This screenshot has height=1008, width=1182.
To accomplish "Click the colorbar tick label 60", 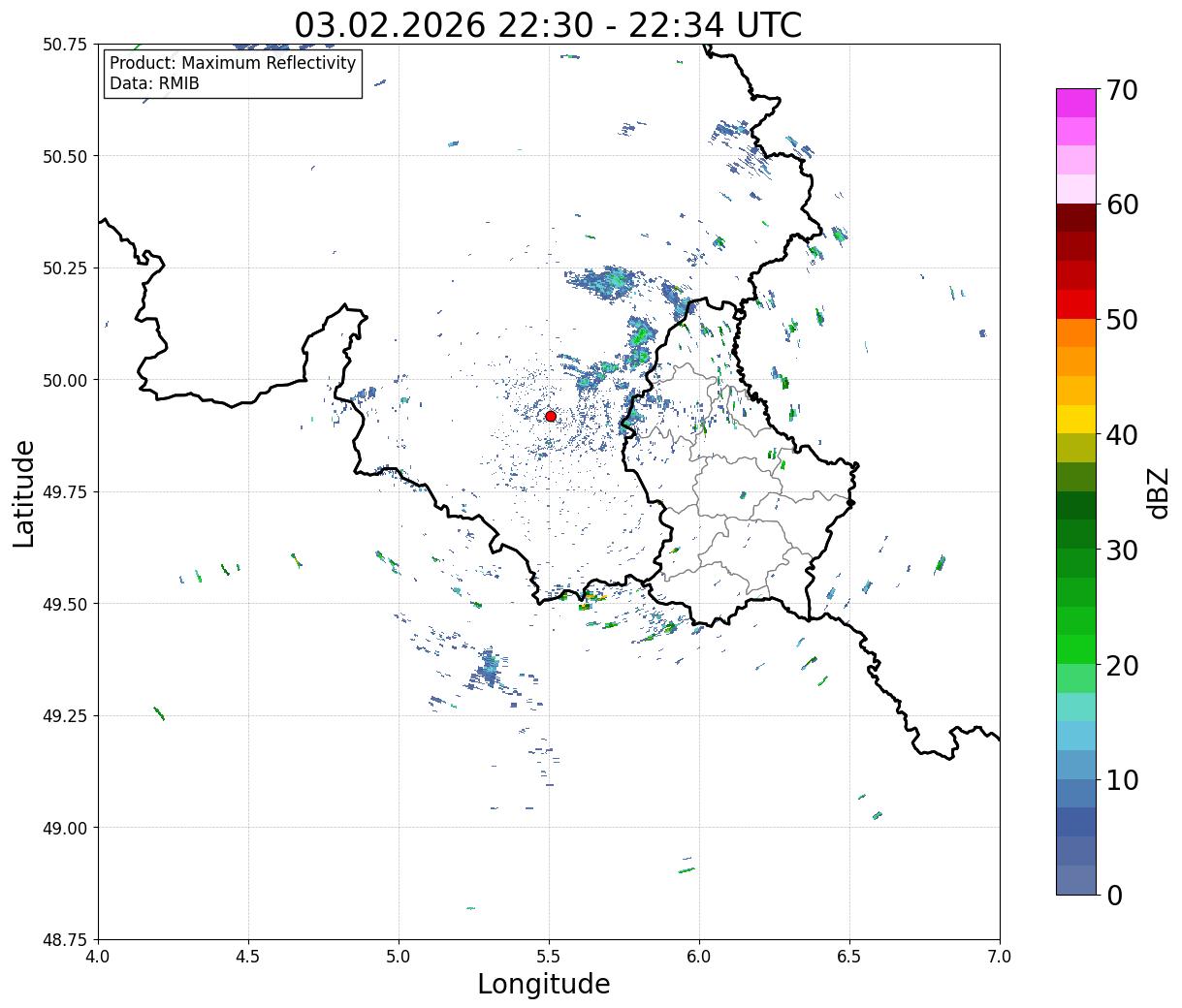I will click(1122, 205).
